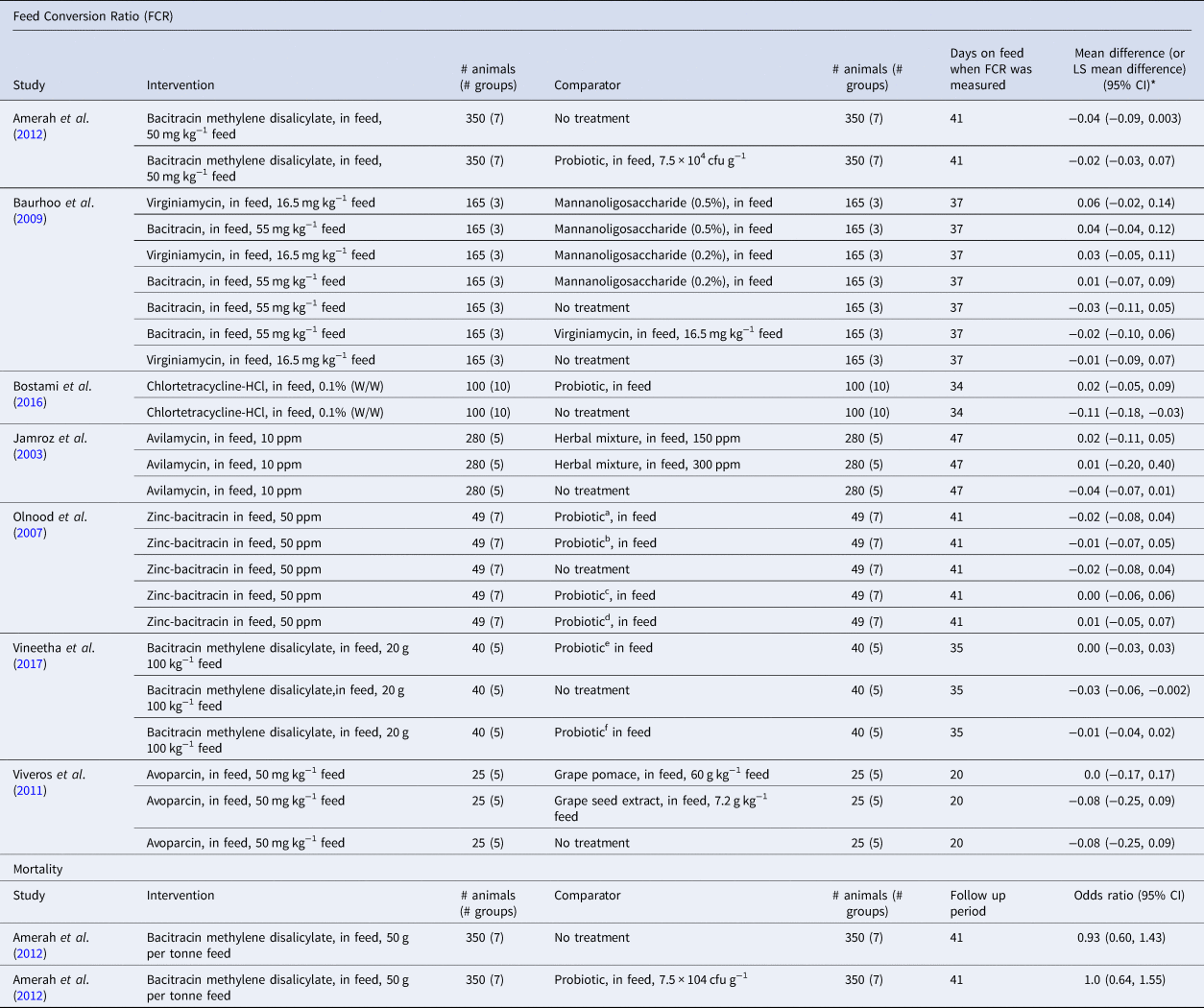Click the Bostami et al. 2016 reference link
This screenshot has height=1008, width=1204.
pos(30,402)
